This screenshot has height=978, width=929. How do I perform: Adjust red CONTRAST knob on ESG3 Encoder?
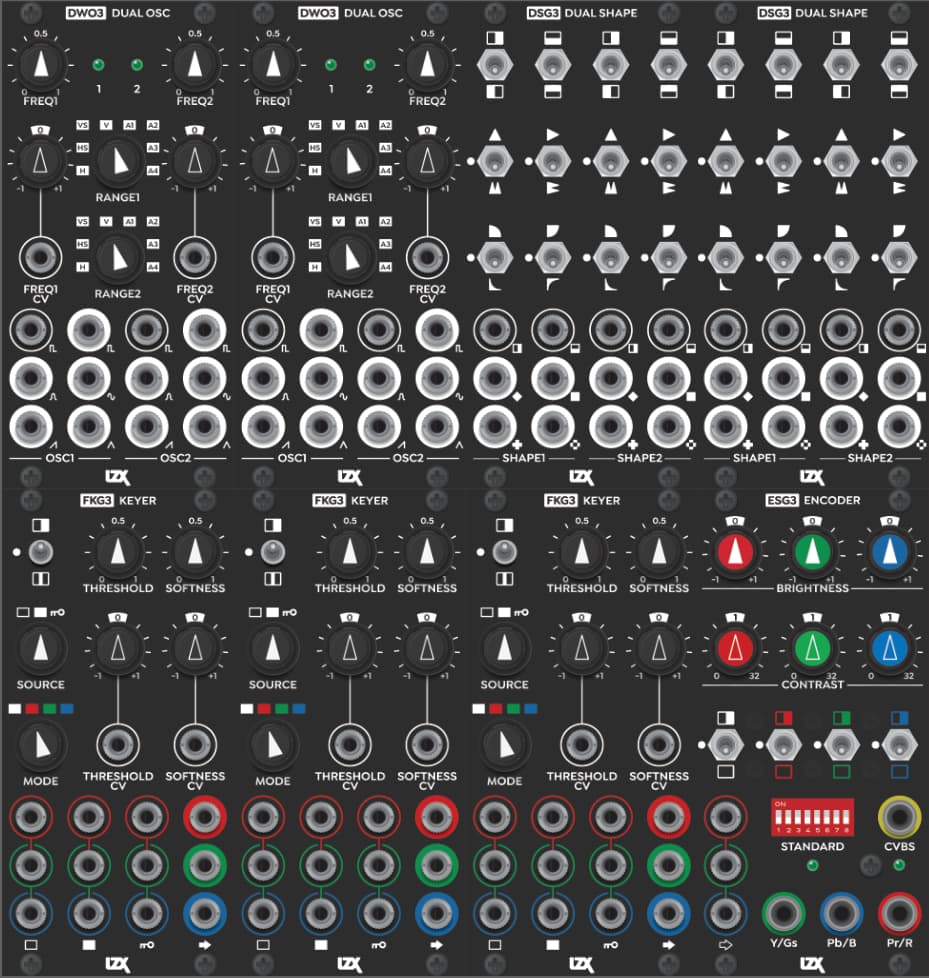pyautogui.click(x=736, y=649)
